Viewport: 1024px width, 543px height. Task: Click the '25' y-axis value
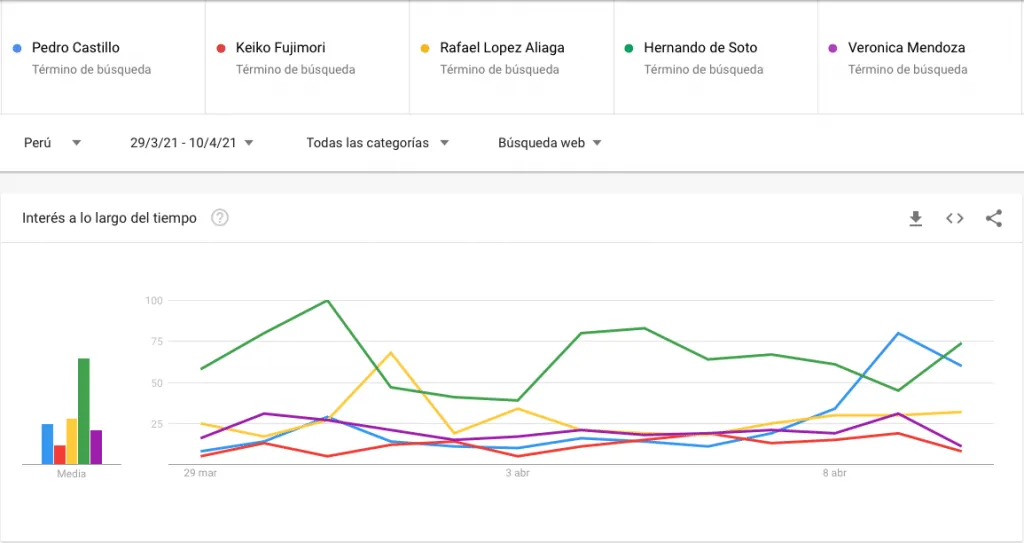coord(156,423)
